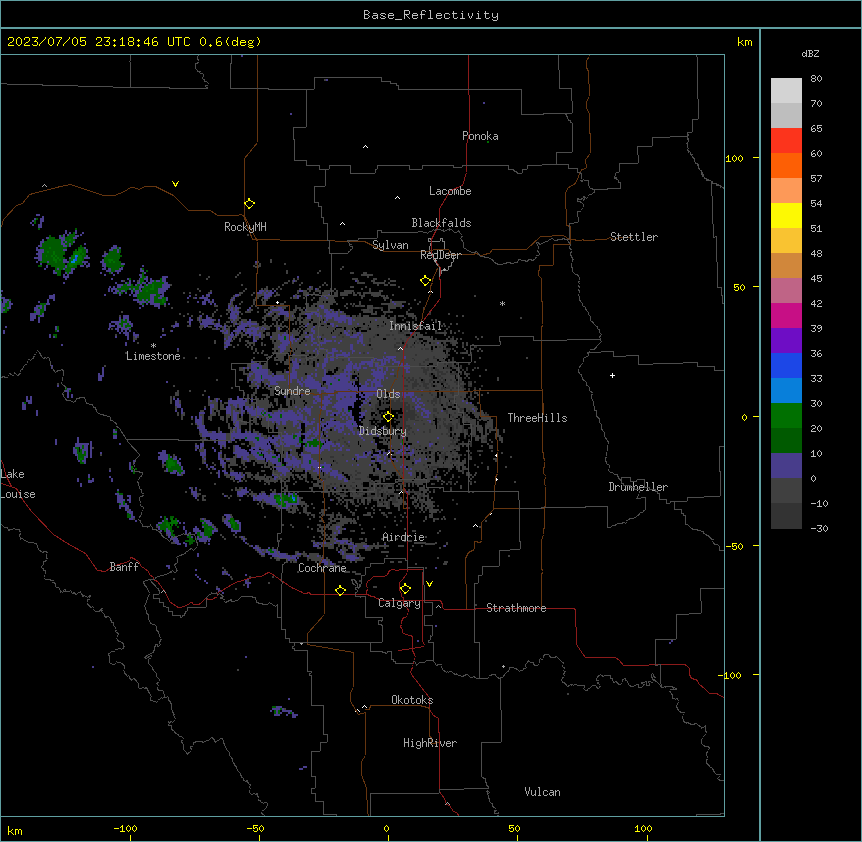Click the RockyMH label
The height and width of the screenshot is (842, 862).
click(245, 227)
